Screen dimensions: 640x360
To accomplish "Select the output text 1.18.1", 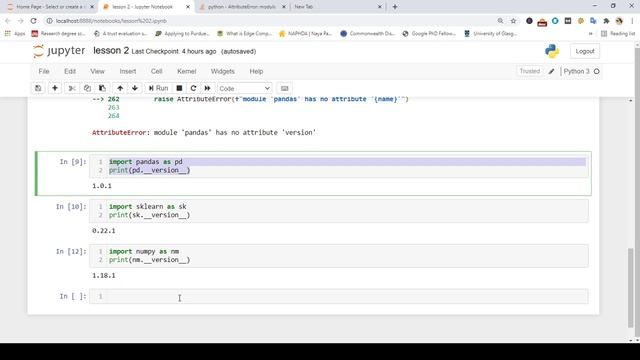I will point(104,276).
